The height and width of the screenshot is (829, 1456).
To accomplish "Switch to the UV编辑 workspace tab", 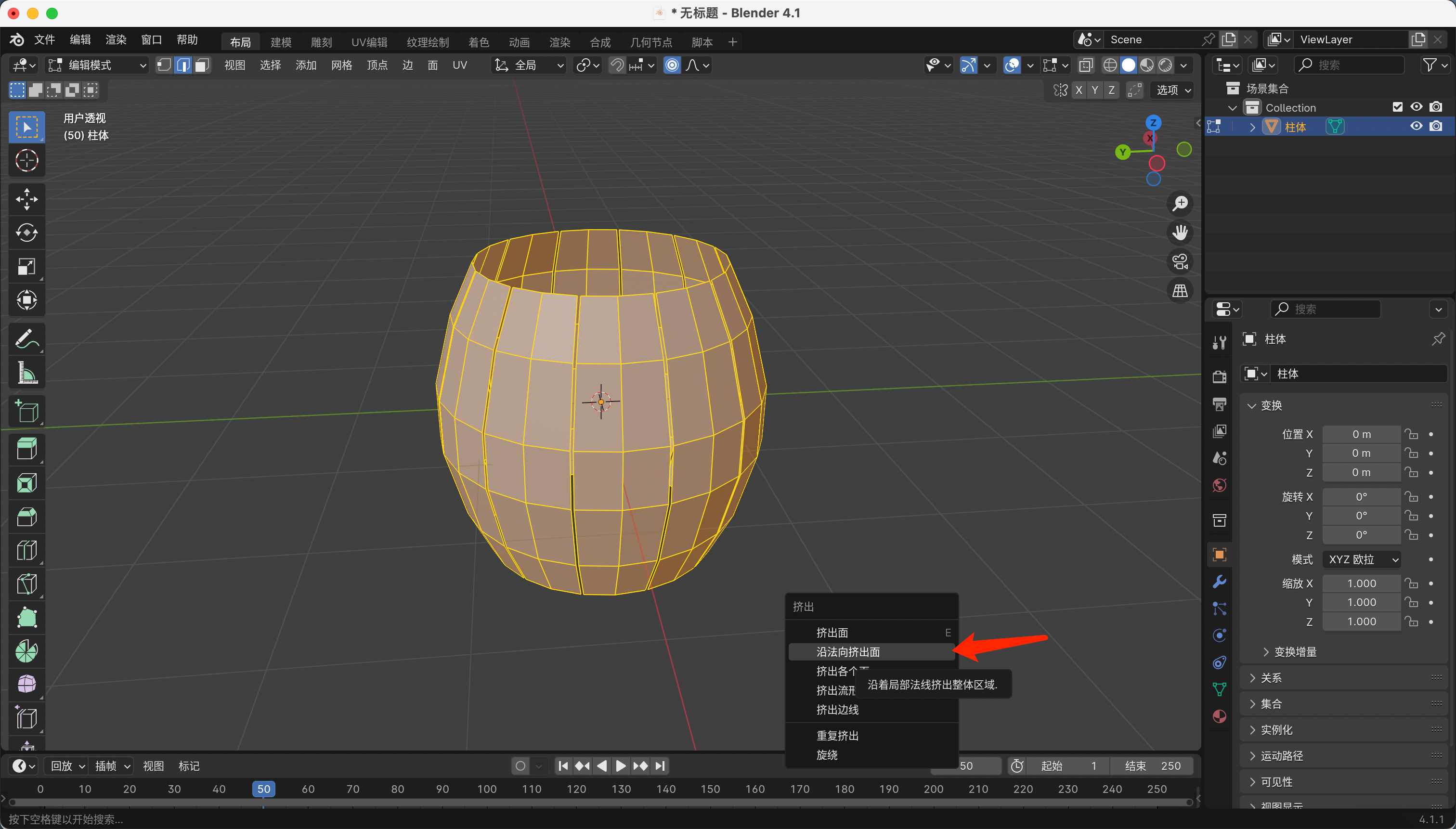I will (x=369, y=42).
